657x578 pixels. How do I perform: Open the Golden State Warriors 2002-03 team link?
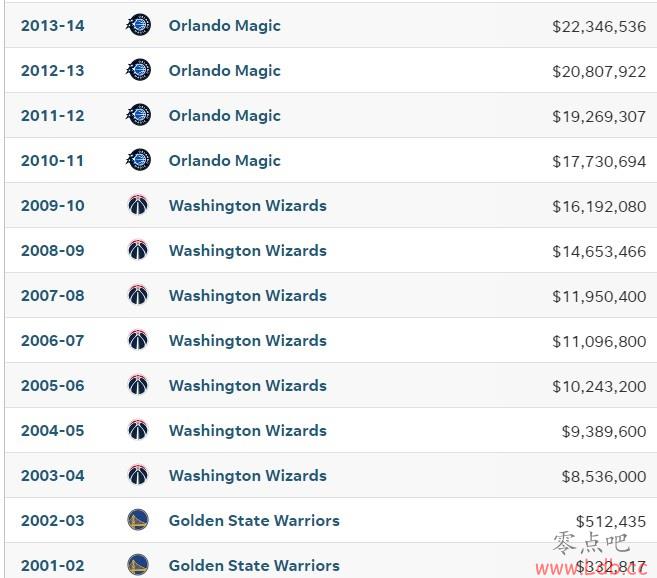click(x=254, y=520)
